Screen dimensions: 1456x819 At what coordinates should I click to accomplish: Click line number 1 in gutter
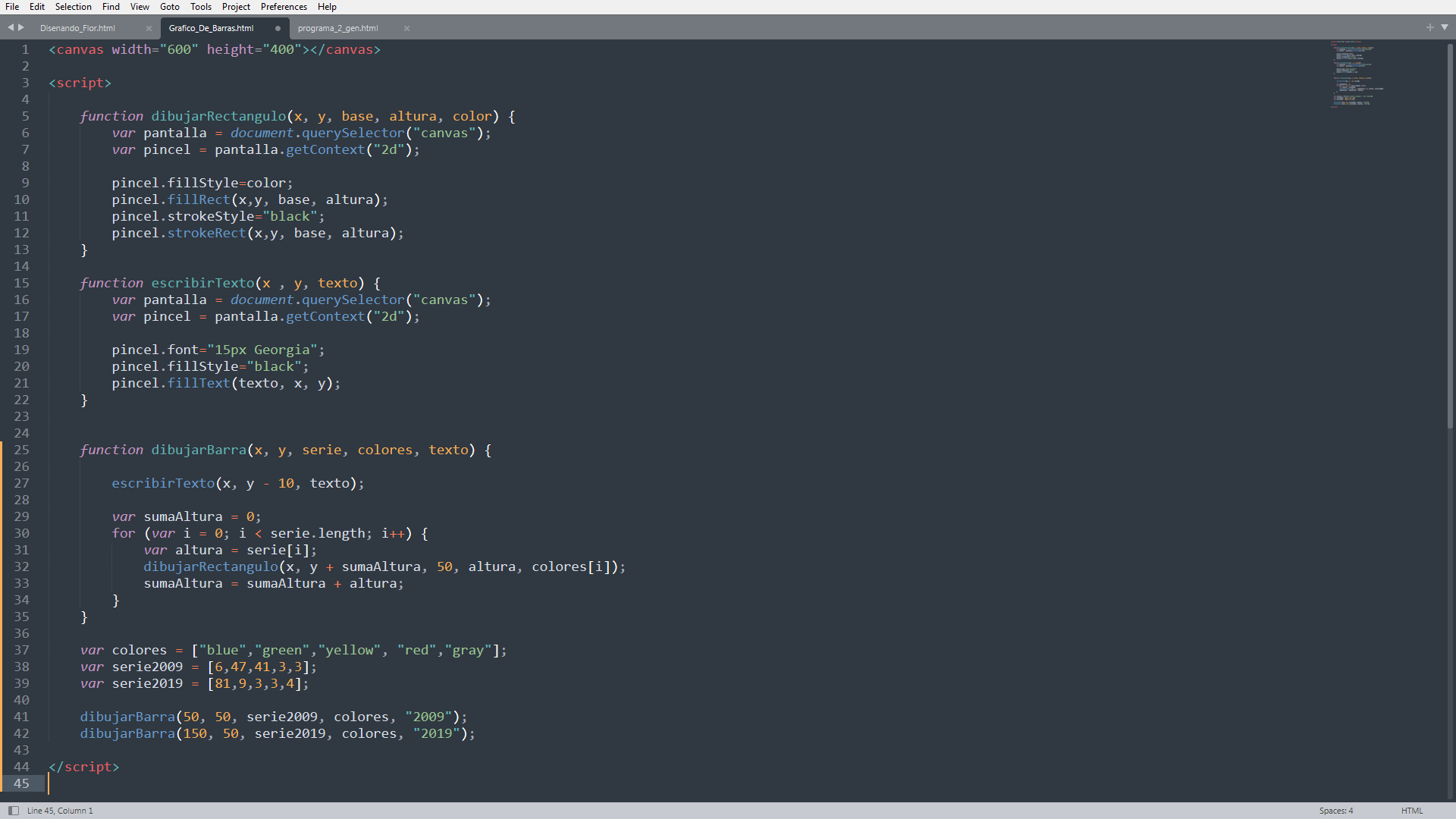pyautogui.click(x=25, y=49)
